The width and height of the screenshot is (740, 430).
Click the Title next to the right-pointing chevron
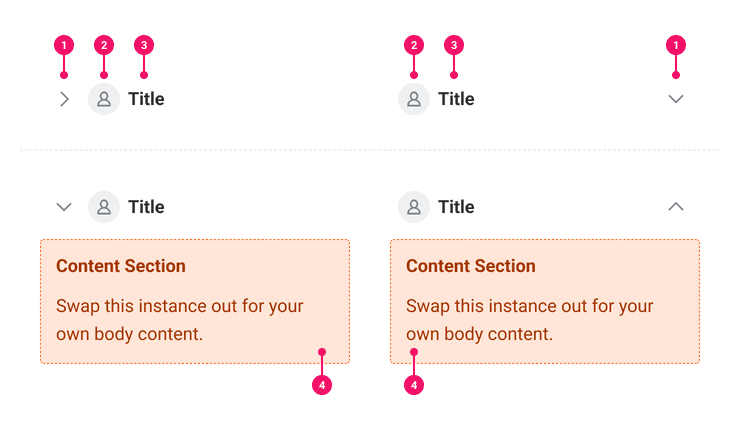[x=146, y=99]
